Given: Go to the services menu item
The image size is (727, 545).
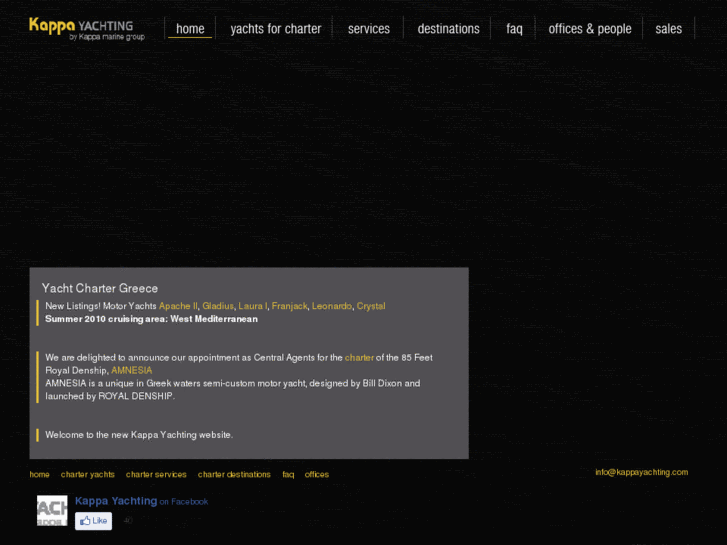Looking at the screenshot, I should pos(369,29).
